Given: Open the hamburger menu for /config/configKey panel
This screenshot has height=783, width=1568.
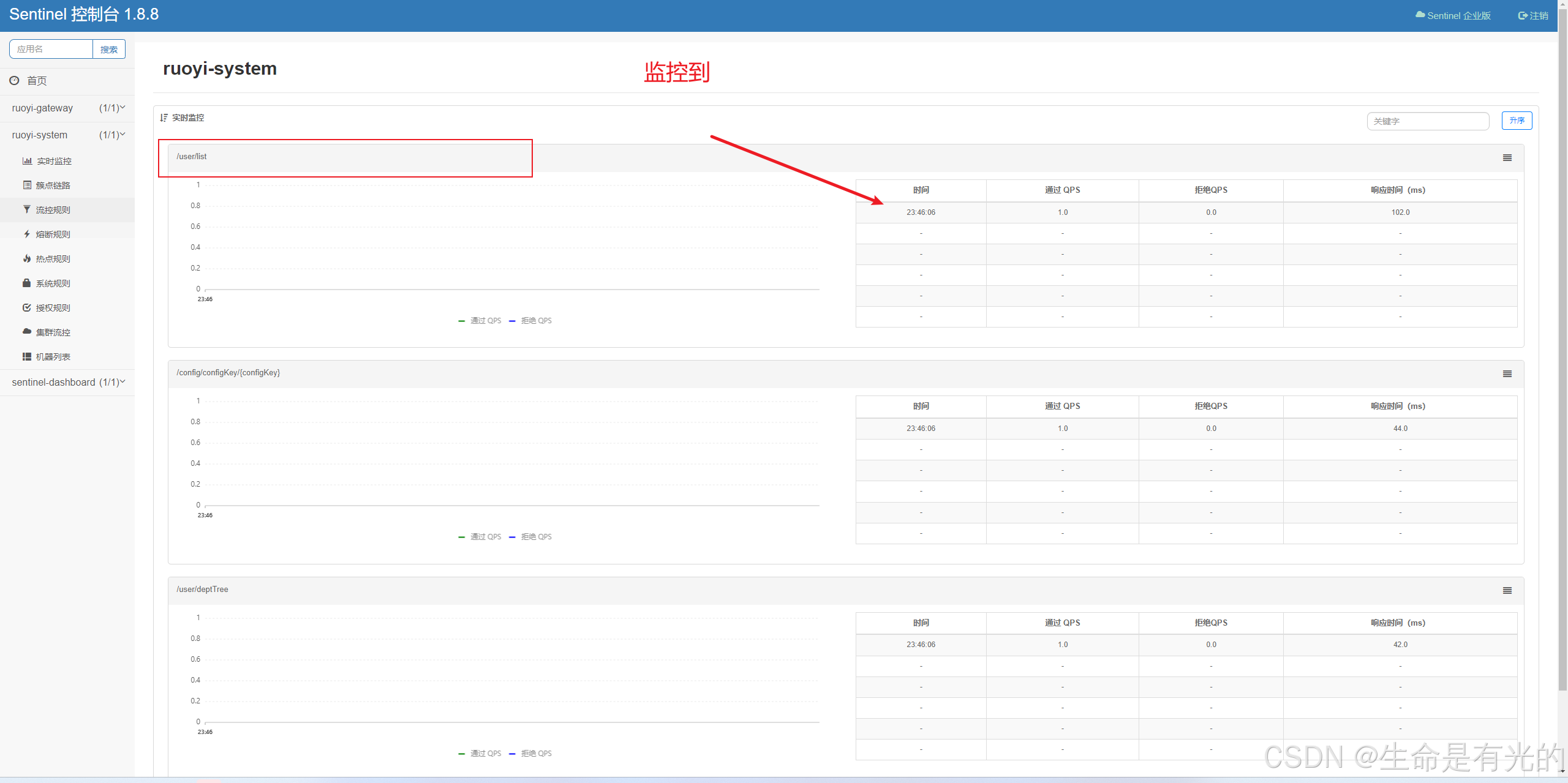Looking at the screenshot, I should [x=1507, y=374].
